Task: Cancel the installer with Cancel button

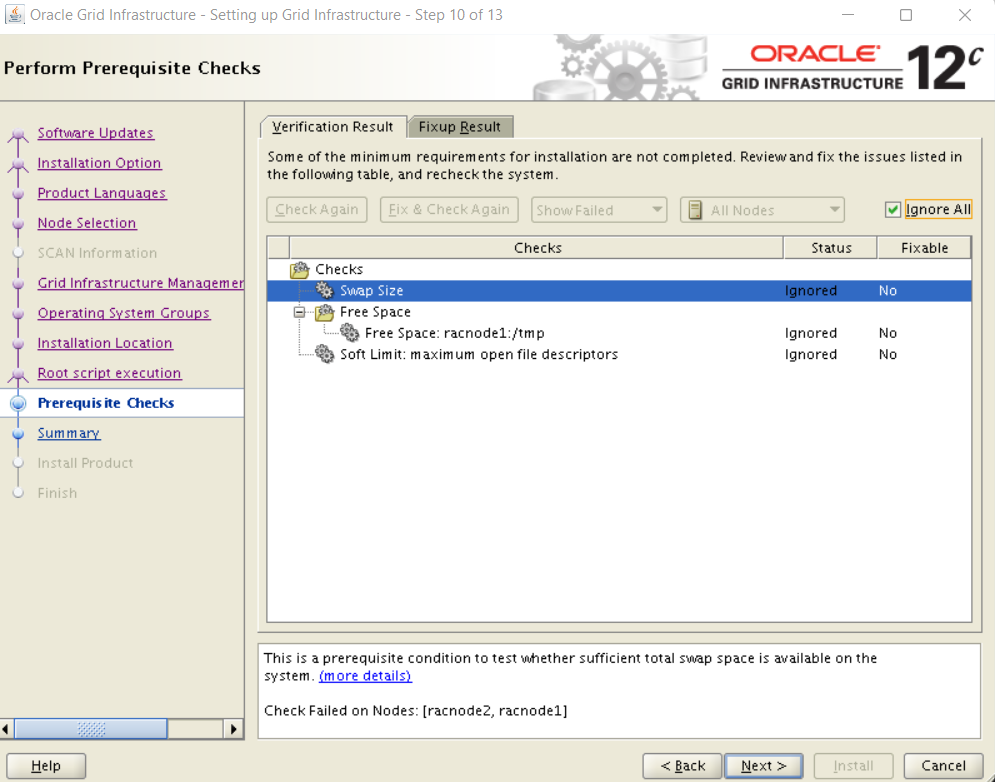Action: click(x=944, y=766)
